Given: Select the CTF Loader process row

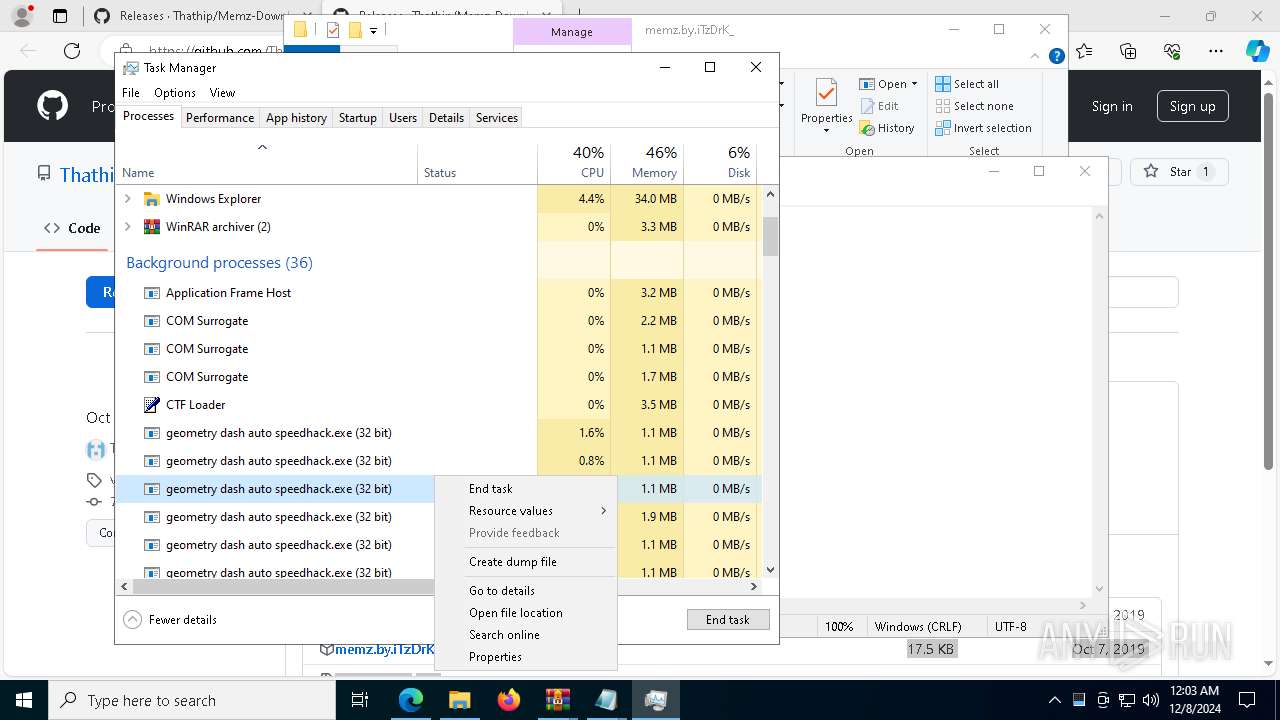Looking at the screenshot, I should pos(438,405).
